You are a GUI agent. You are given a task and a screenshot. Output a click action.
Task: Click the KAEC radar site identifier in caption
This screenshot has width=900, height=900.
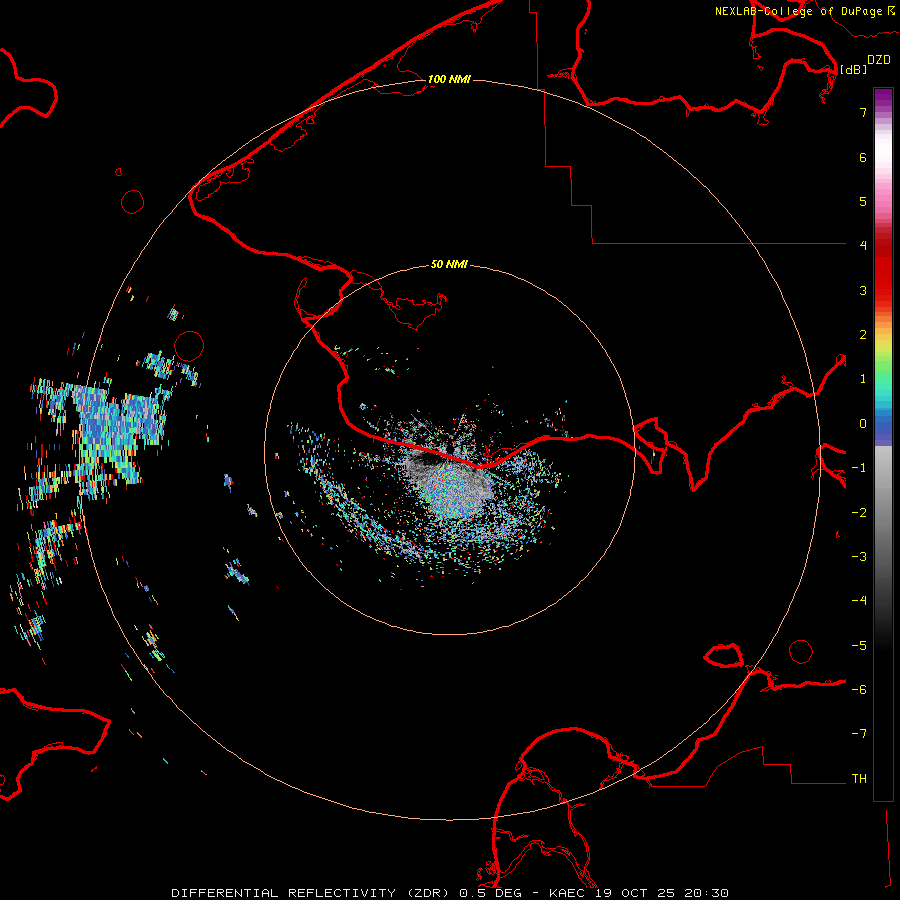(x=568, y=893)
